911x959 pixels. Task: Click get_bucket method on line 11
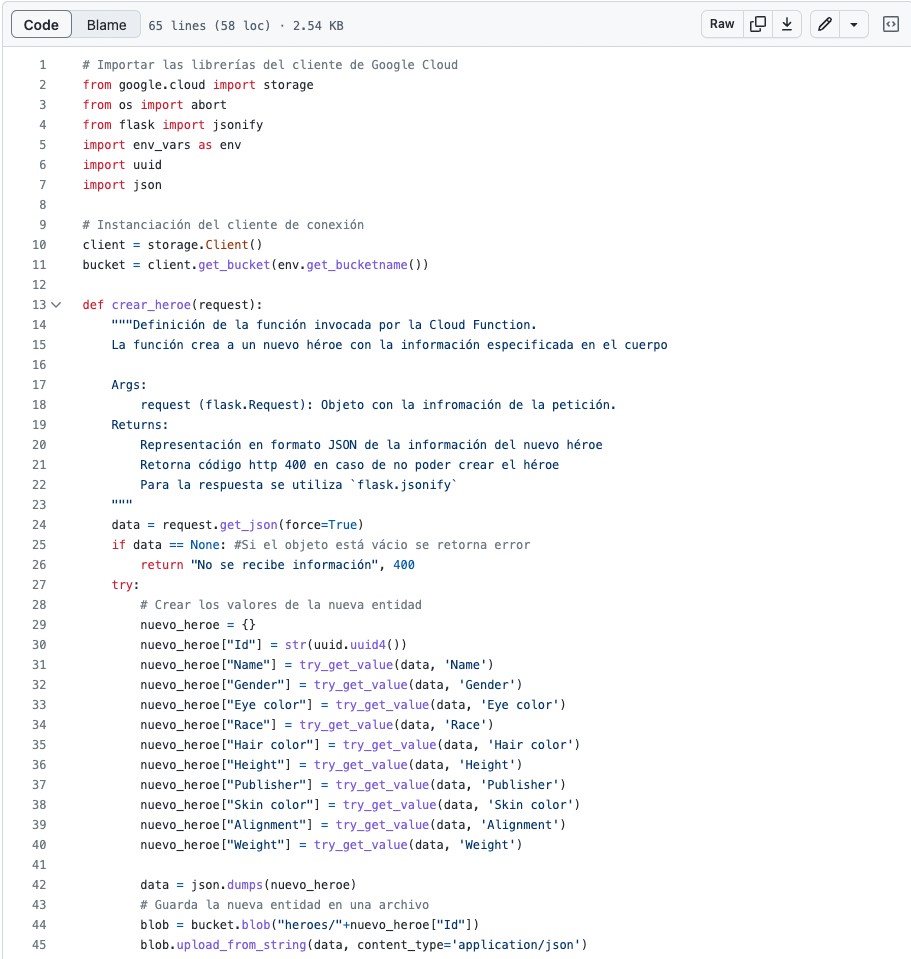point(234,265)
